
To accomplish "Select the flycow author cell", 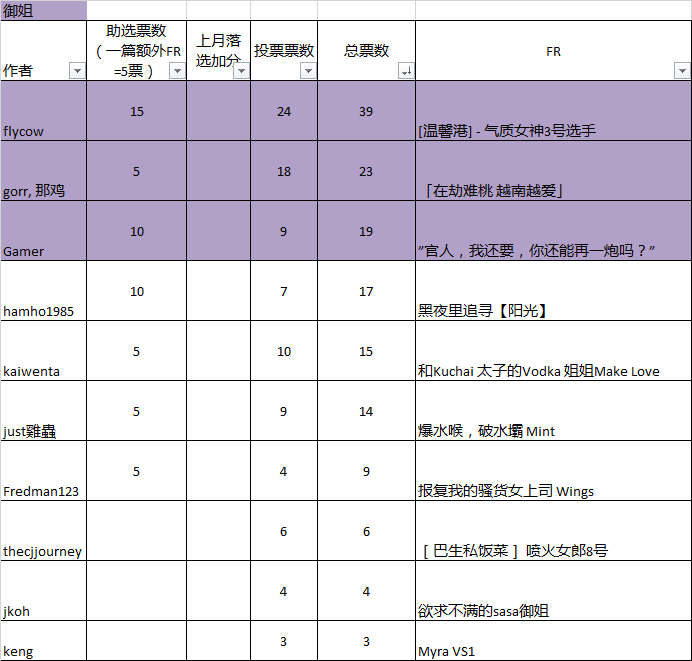I will coord(44,111).
